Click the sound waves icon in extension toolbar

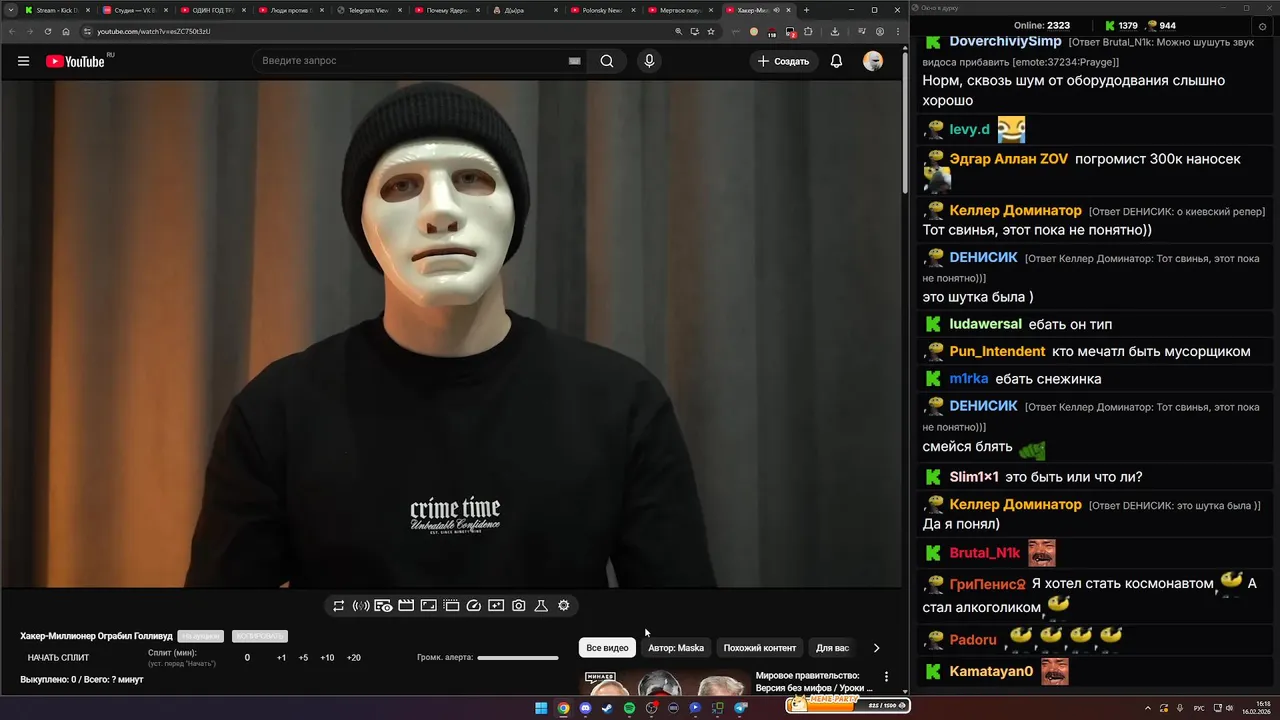coord(361,606)
